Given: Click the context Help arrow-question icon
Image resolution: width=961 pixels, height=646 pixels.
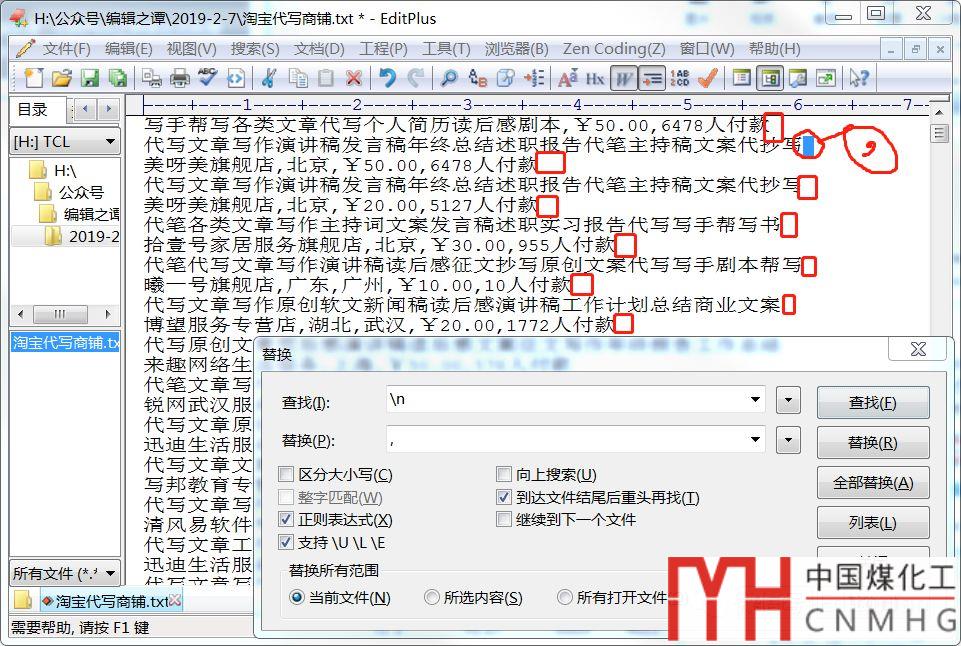Looking at the screenshot, I should [x=859, y=78].
